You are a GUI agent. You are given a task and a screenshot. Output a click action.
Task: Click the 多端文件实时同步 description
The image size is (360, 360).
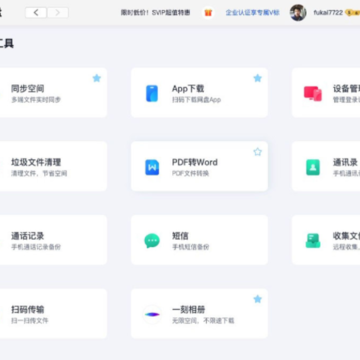[x=36, y=100]
